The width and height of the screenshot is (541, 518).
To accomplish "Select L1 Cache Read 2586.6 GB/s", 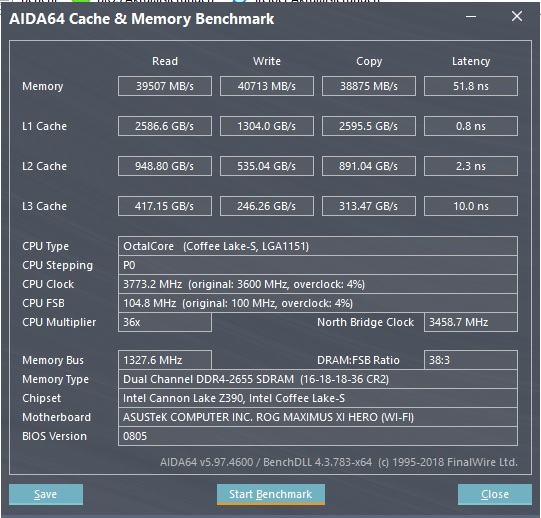I will click(165, 126).
